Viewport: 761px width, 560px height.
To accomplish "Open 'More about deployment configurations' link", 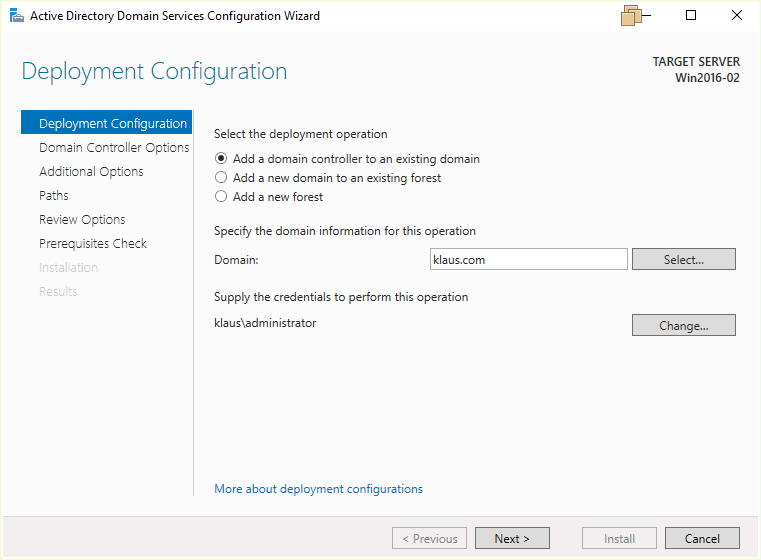I will (318, 489).
